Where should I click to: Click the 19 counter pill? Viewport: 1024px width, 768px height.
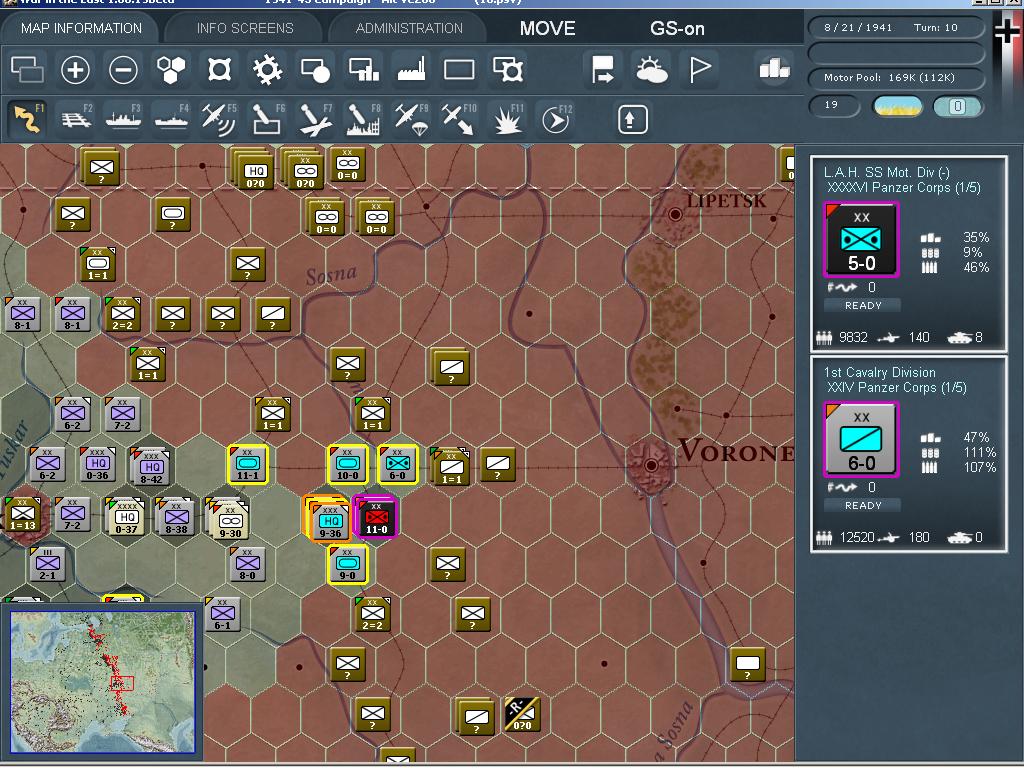pyautogui.click(x=834, y=105)
